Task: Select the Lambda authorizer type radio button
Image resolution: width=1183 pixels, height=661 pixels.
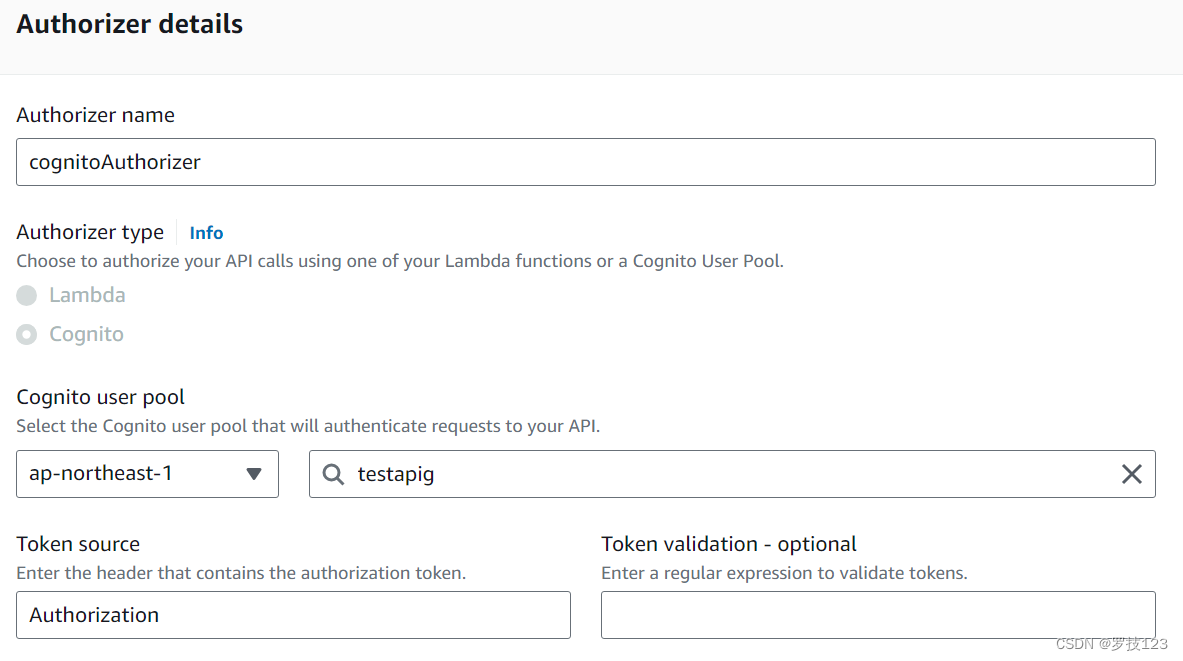Action: (x=27, y=296)
